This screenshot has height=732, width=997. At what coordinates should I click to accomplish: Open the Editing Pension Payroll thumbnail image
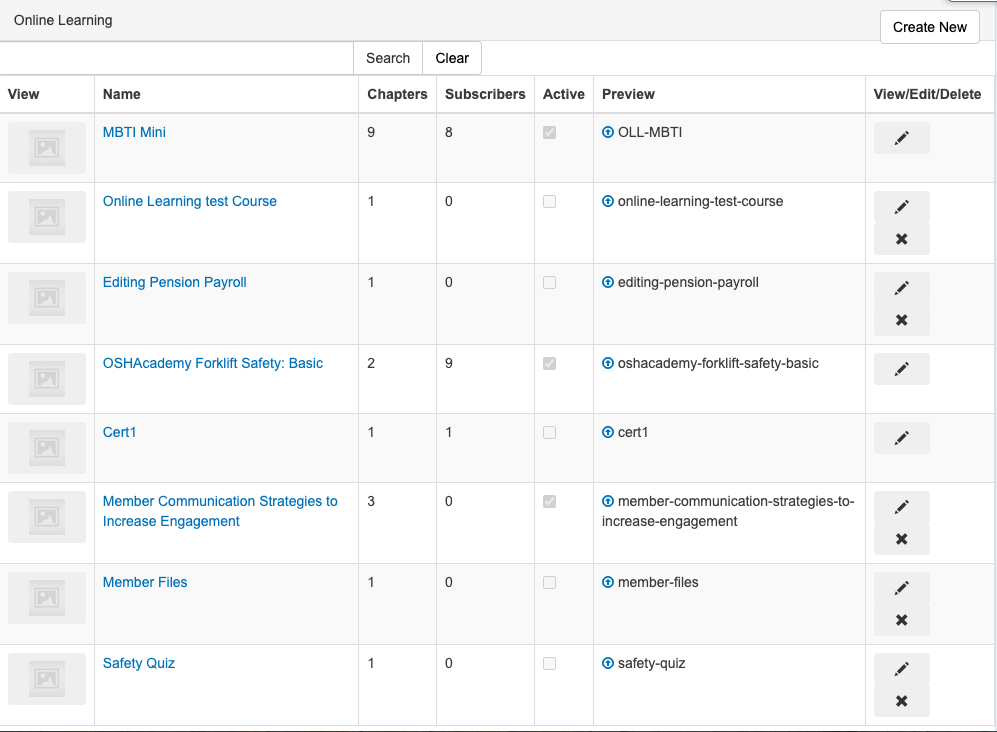tap(47, 298)
